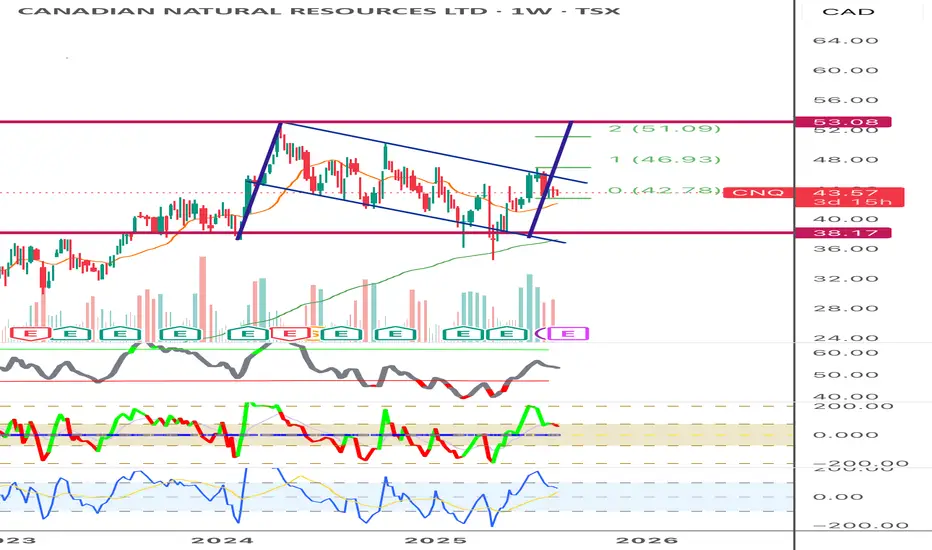Click 36.00 on the price scale

[845, 249]
